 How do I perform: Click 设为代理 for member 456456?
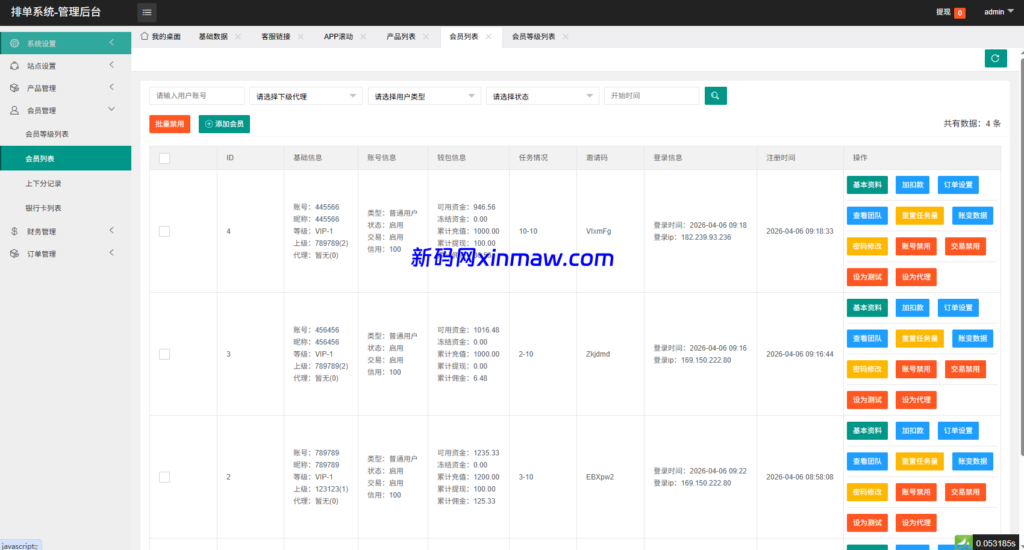point(916,400)
